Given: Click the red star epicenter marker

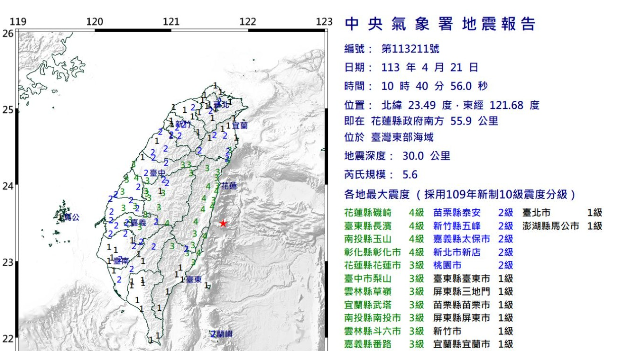Looking at the screenshot, I should tap(223, 223).
